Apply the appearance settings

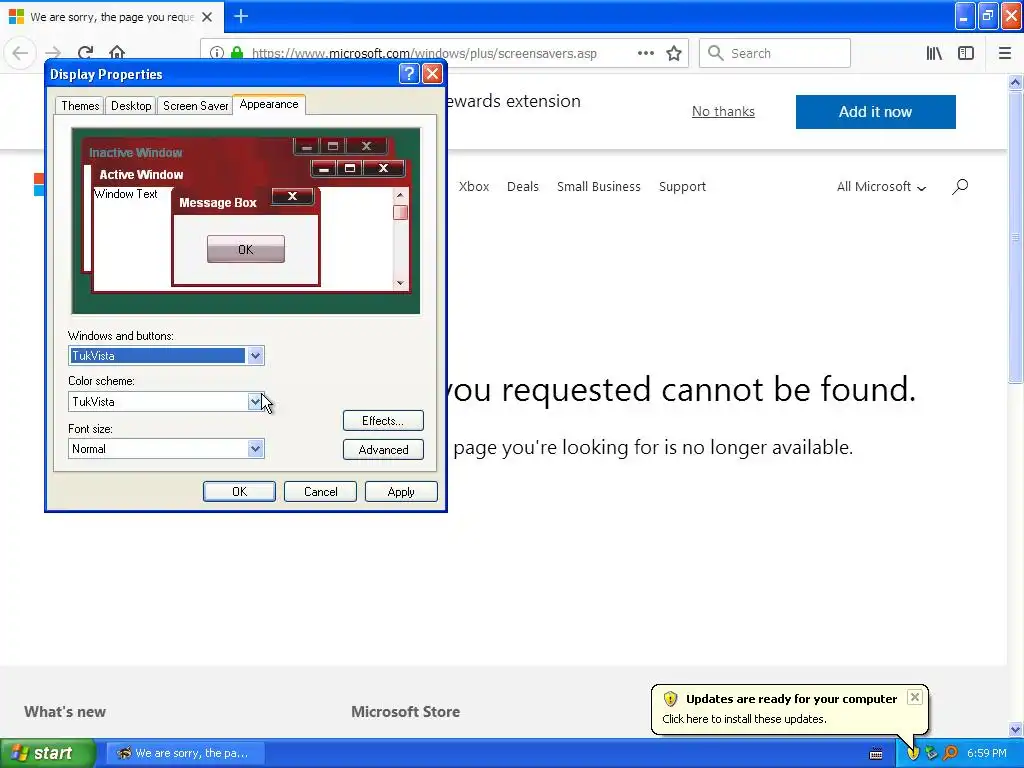(401, 492)
